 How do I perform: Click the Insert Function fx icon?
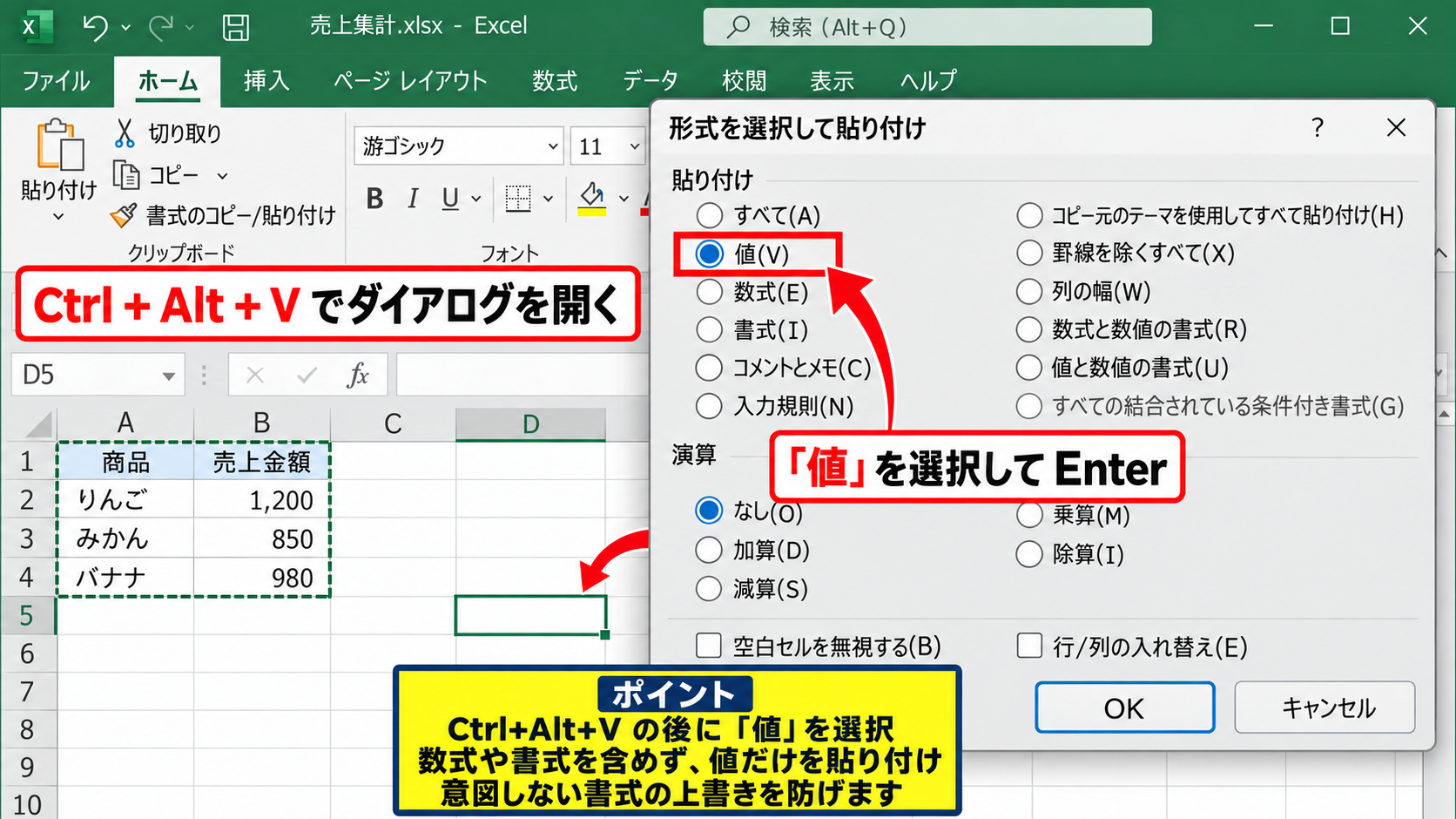[358, 376]
